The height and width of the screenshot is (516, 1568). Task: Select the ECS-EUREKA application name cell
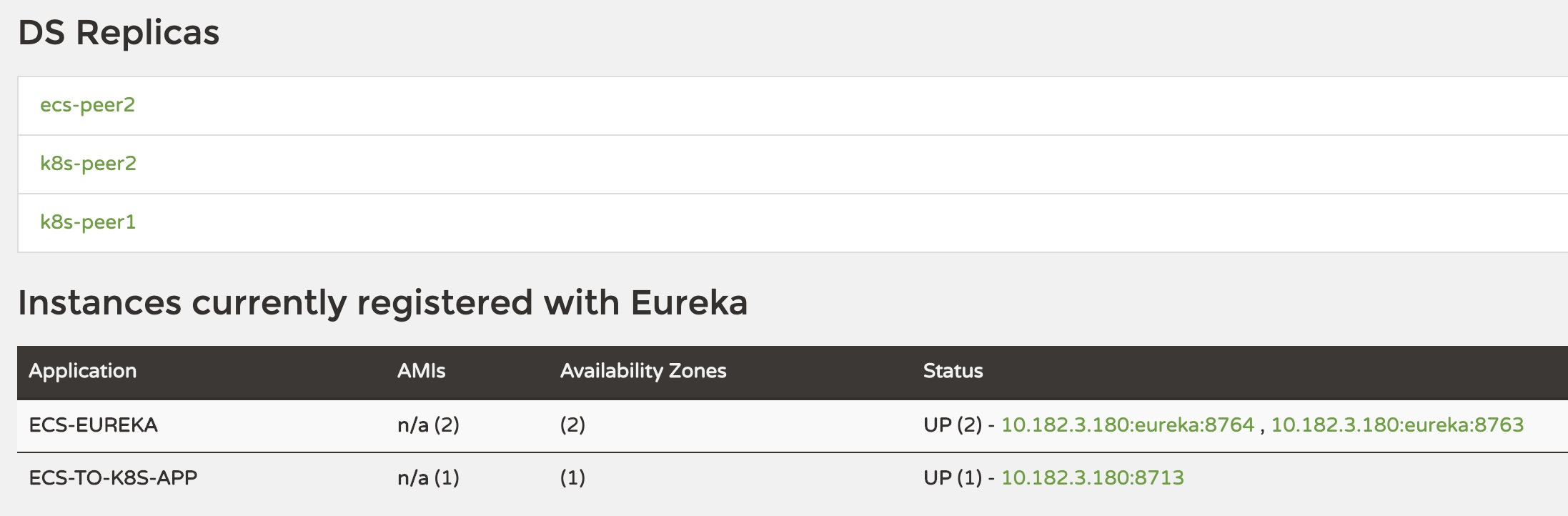coord(93,425)
